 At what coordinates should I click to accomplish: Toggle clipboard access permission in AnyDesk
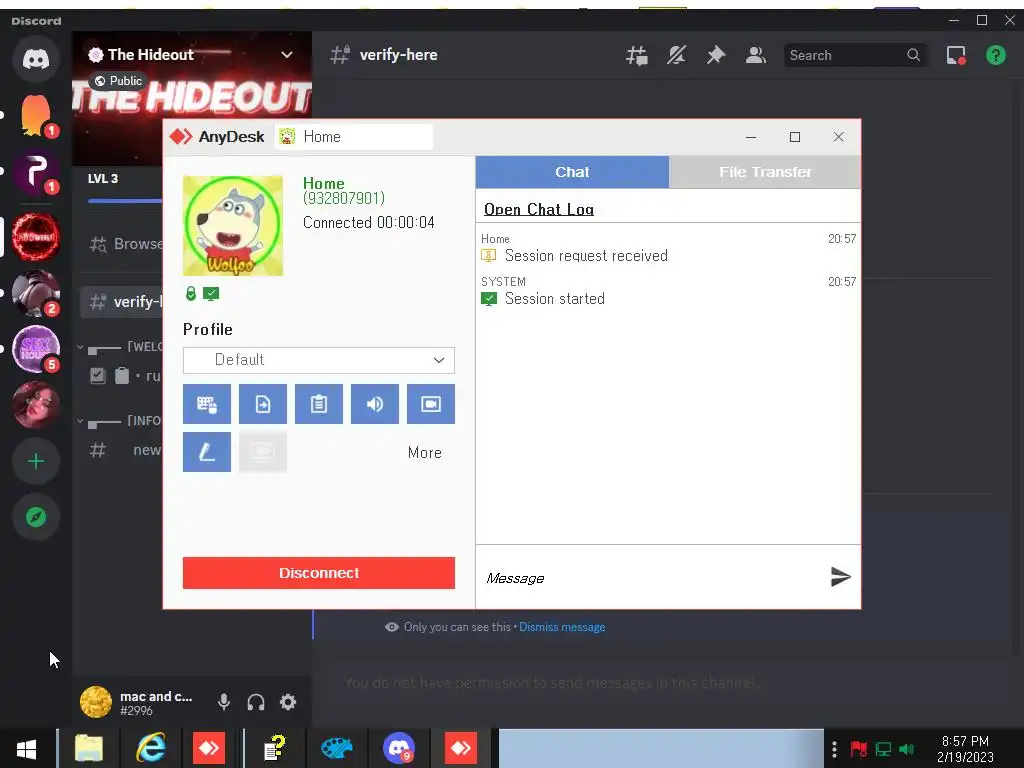319,404
